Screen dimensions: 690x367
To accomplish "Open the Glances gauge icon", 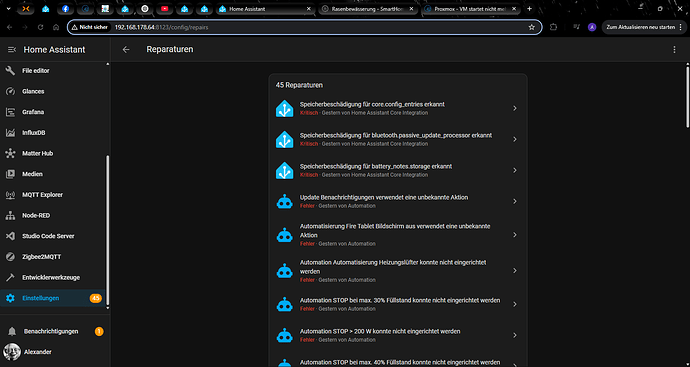I will (x=10, y=91).
